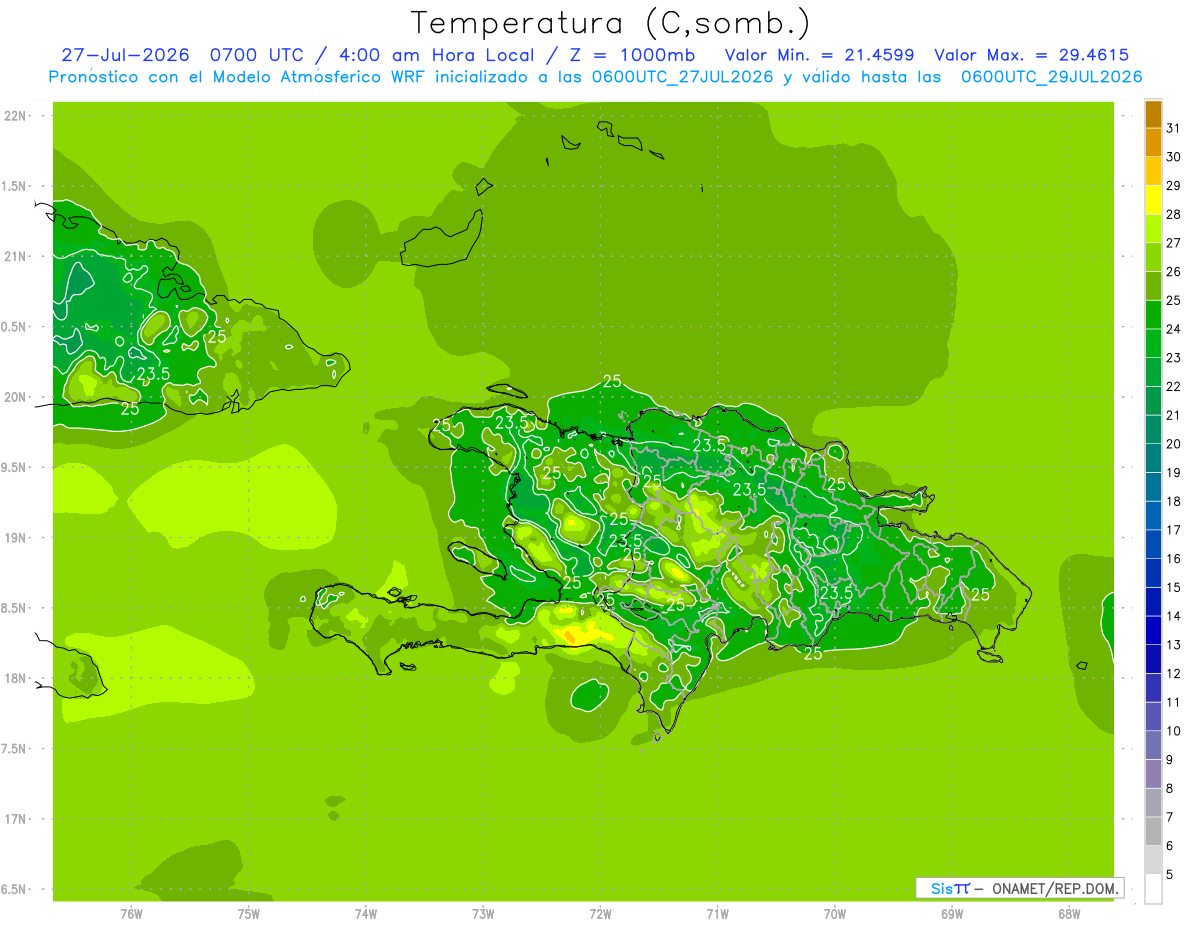
Task: Click the '69W' longitude label
Action: [952, 914]
